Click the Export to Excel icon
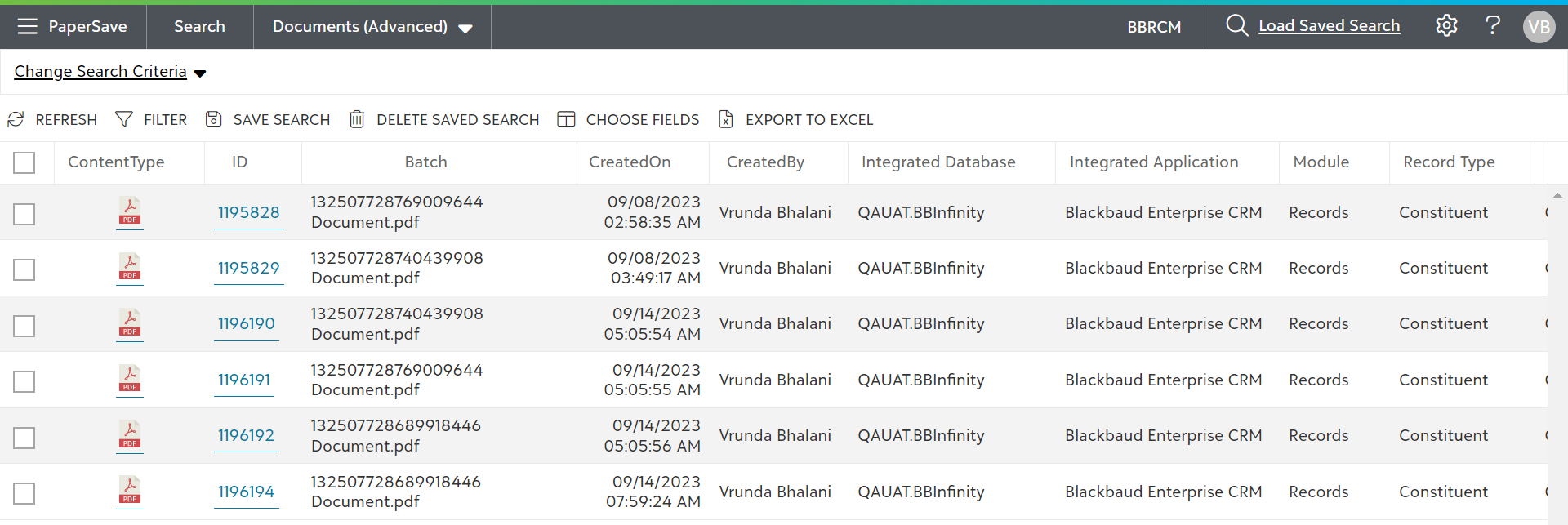 [726, 120]
